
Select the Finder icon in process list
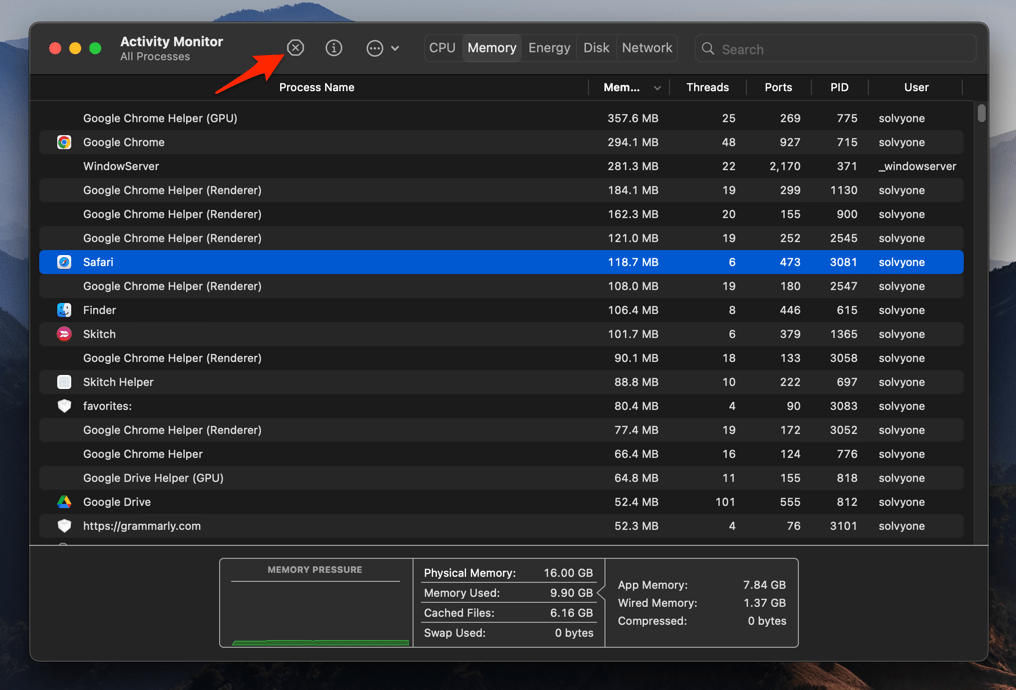pyautogui.click(x=63, y=310)
